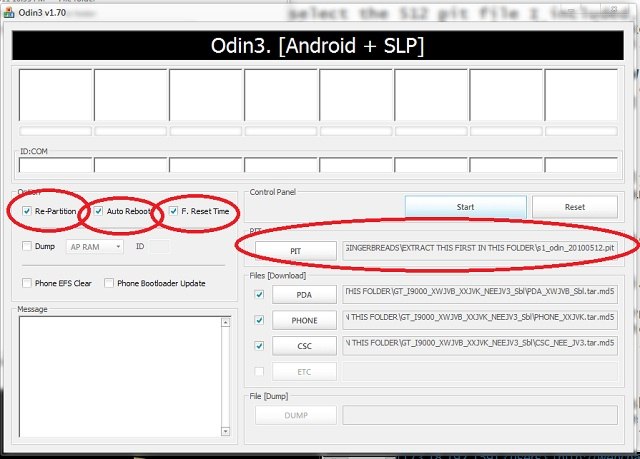Uncheck the PDA file checkbox
This screenshot has width=640, height=459.
click(x=259, y=294)
